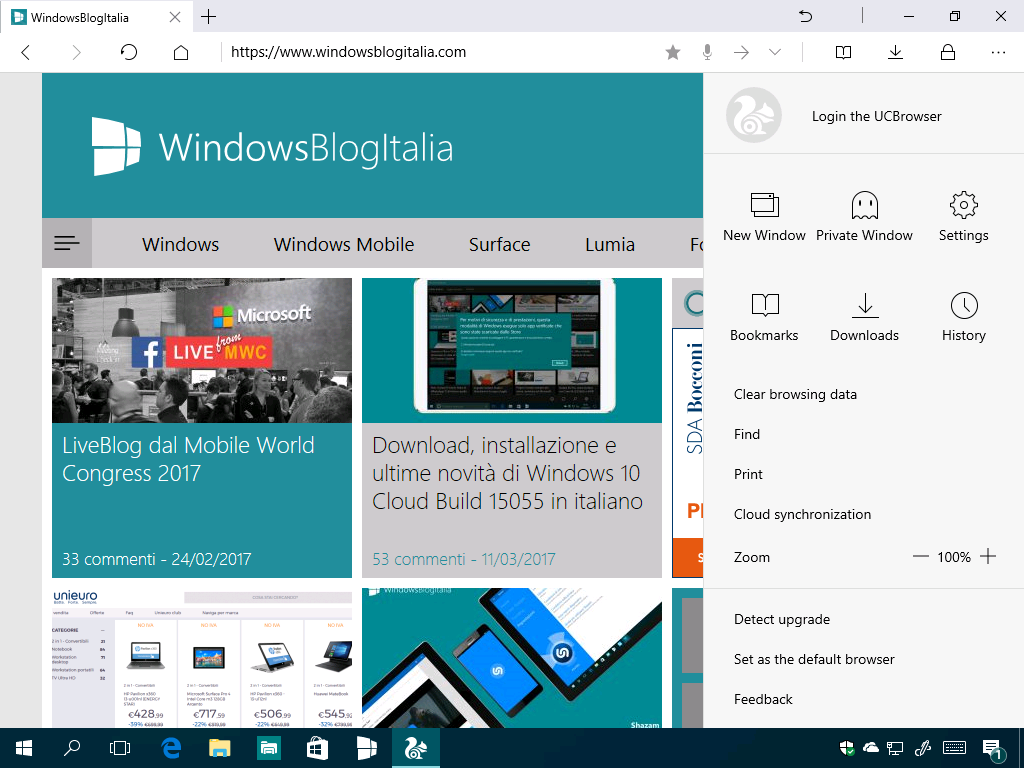Click the Shazam devices thumbnail
The width and height of the screenshot is (1024, 768).
(511, 658)
